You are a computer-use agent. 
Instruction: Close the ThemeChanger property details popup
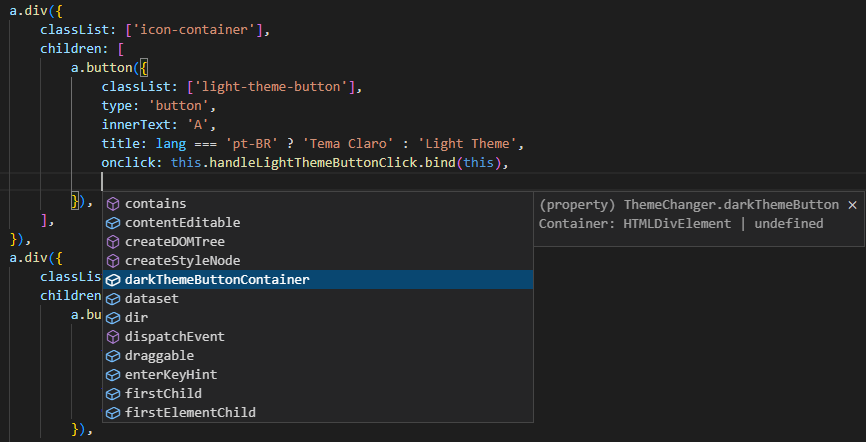(x=852, y=205)
